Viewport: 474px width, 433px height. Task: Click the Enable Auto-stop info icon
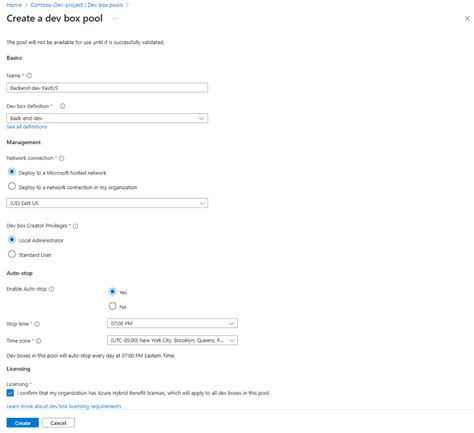coord(51,289)
